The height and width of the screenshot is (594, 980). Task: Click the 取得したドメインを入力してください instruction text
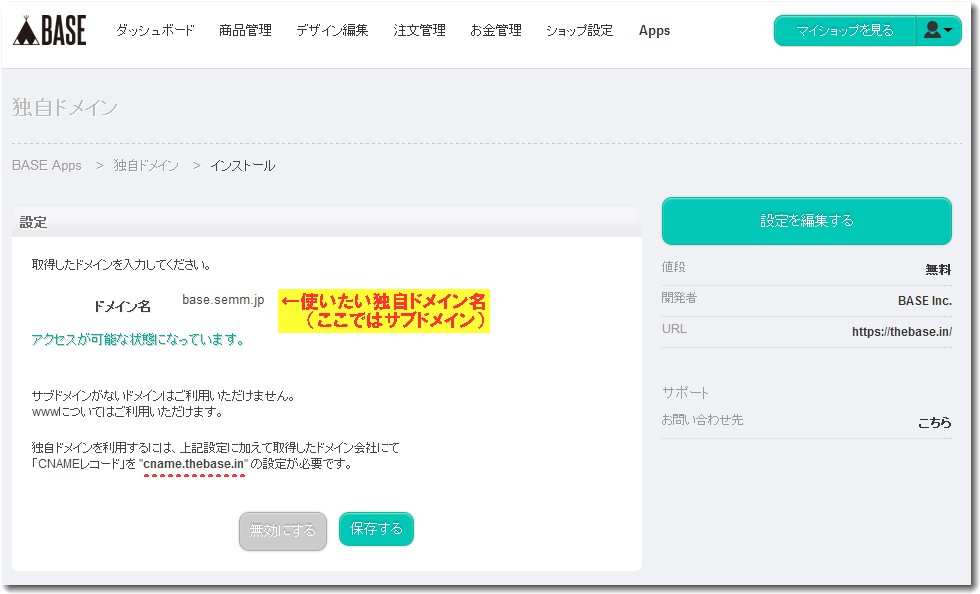click(121, 265)
